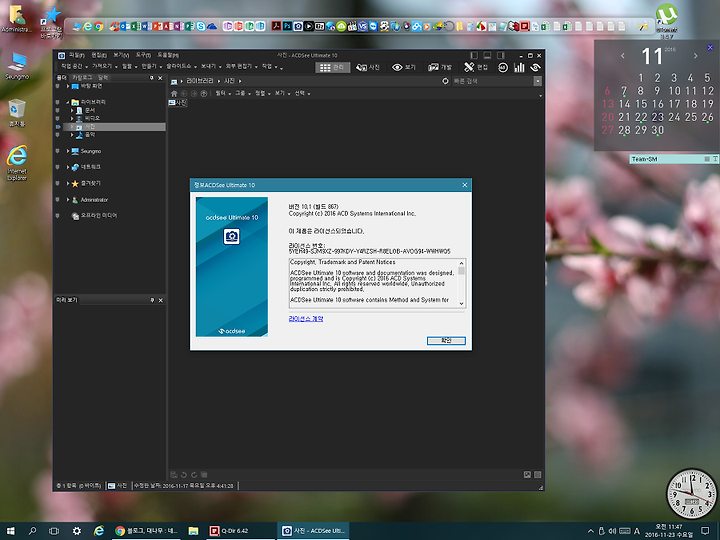
Task: Close the ACDSee Ultimate 10 About dialog
Action: point(465,185)
